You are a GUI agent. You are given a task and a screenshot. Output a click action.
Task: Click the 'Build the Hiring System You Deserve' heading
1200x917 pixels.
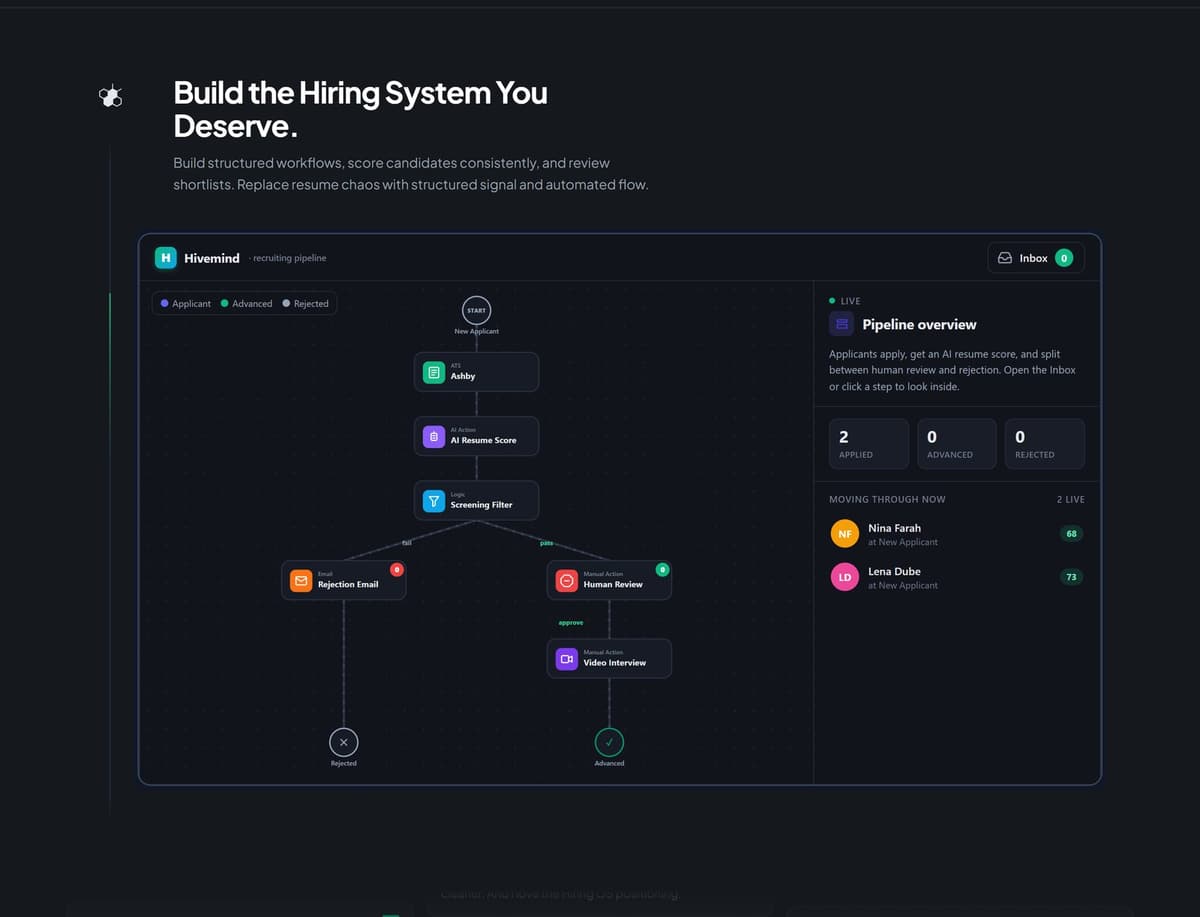(360, 109)
